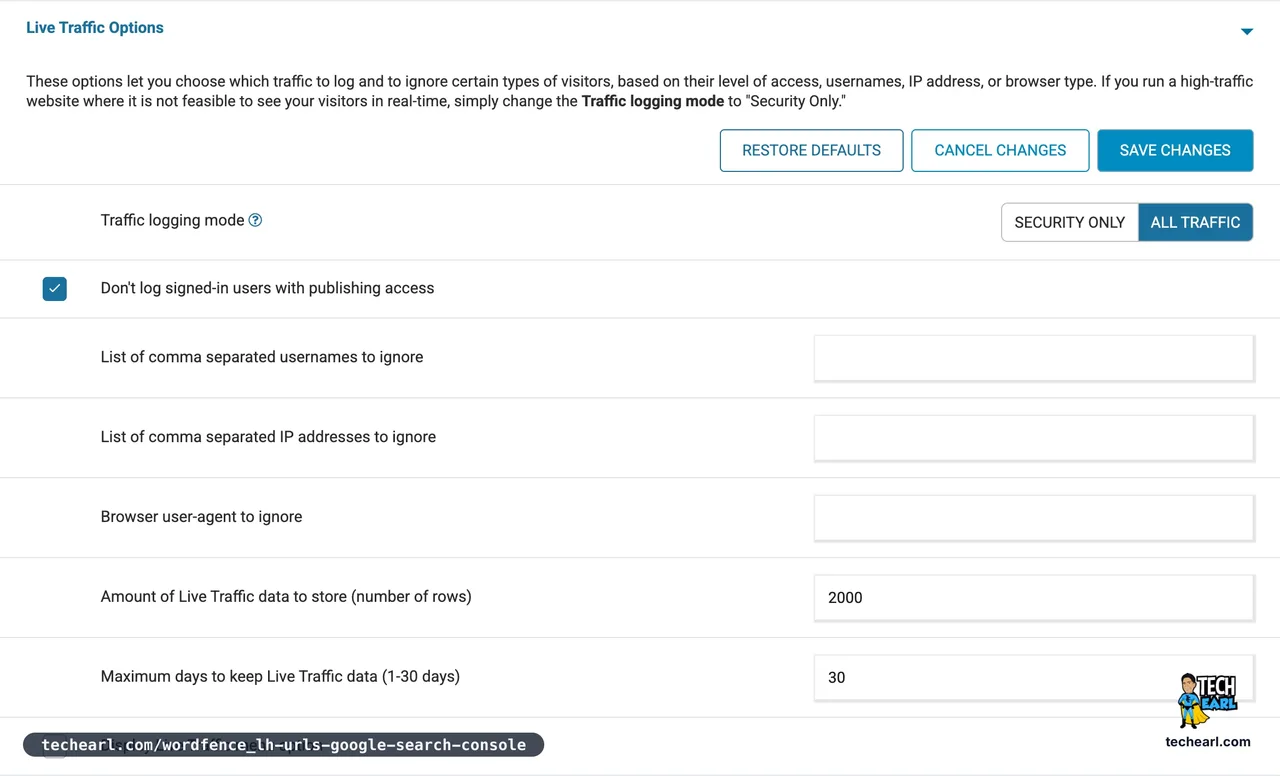Focus the Browser user-agent to ignore field

pos(1034,518)
